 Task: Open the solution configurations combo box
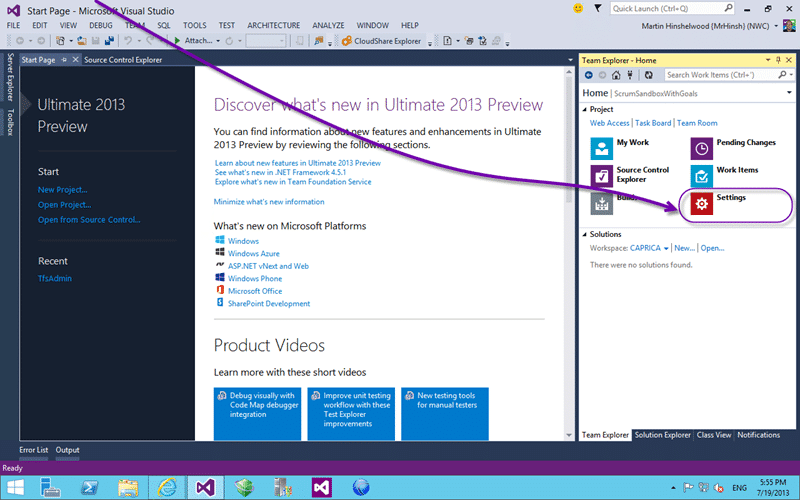point(265,41)
